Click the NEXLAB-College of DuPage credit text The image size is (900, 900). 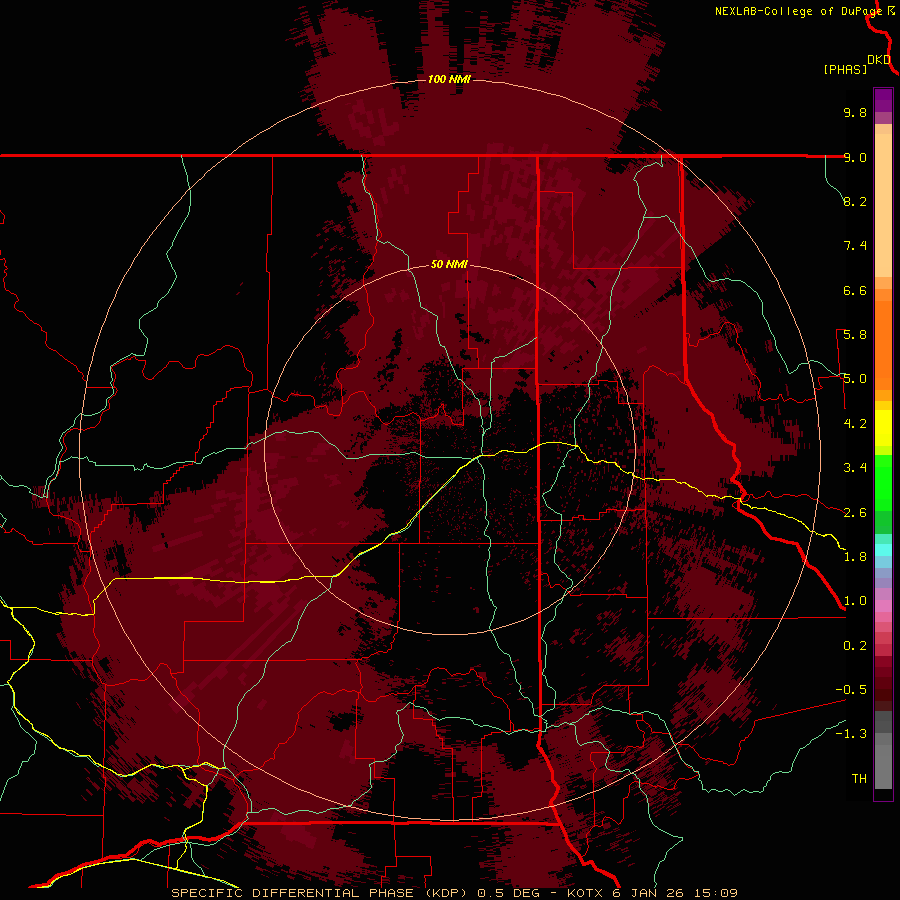pos(798,11)
